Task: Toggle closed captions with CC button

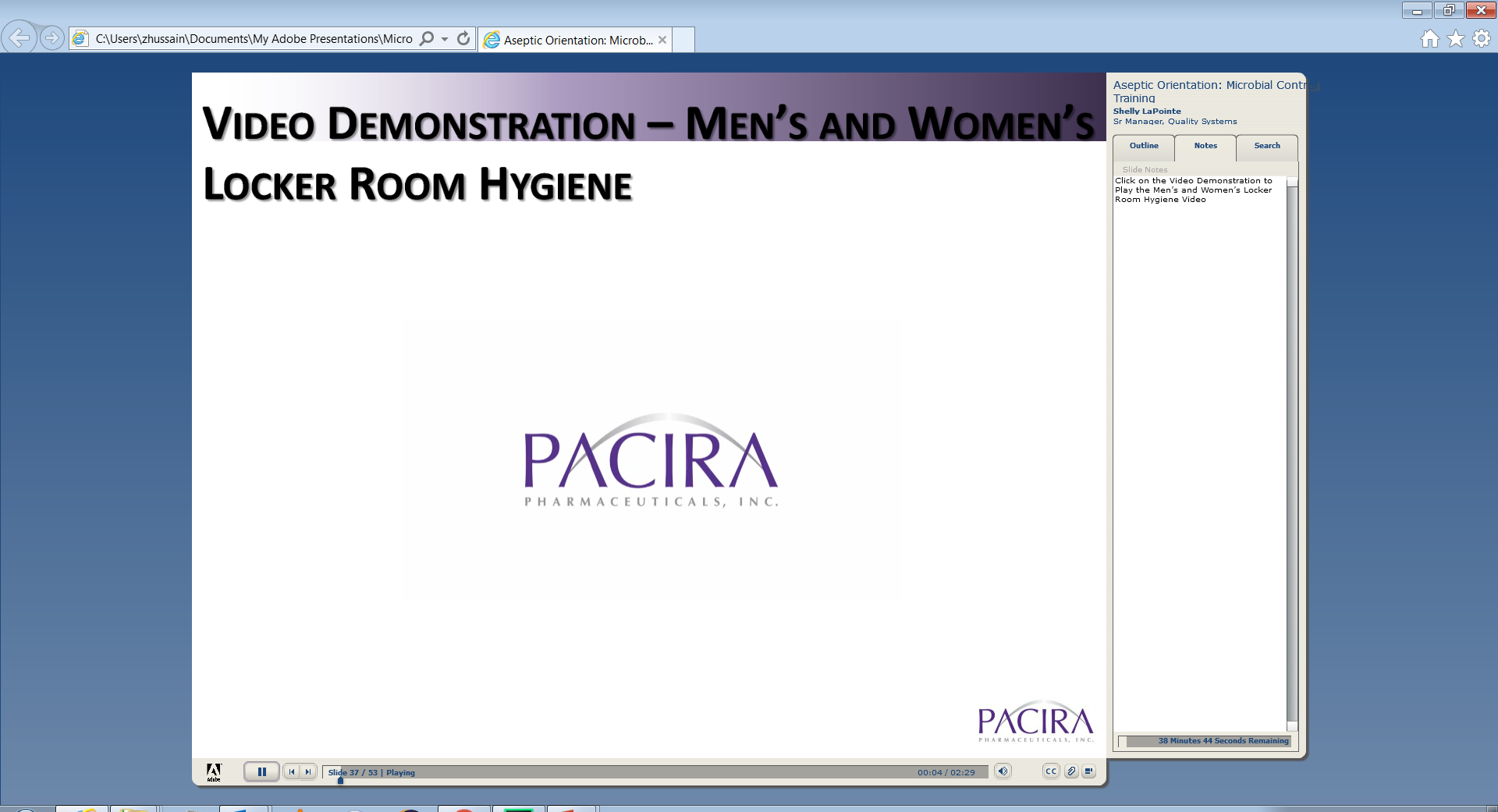Action: 1051,771
